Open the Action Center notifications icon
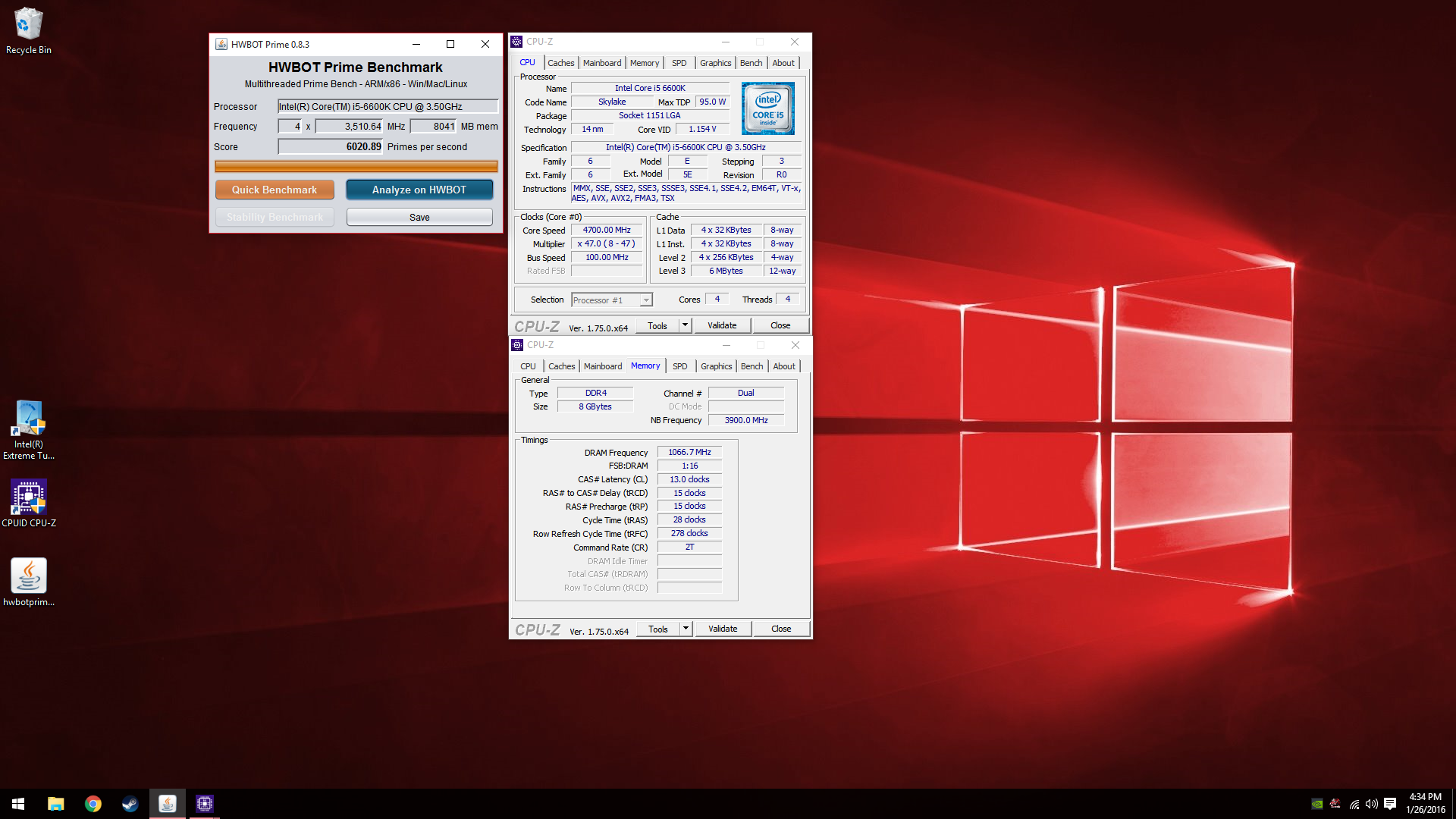 pos(1390,804)
